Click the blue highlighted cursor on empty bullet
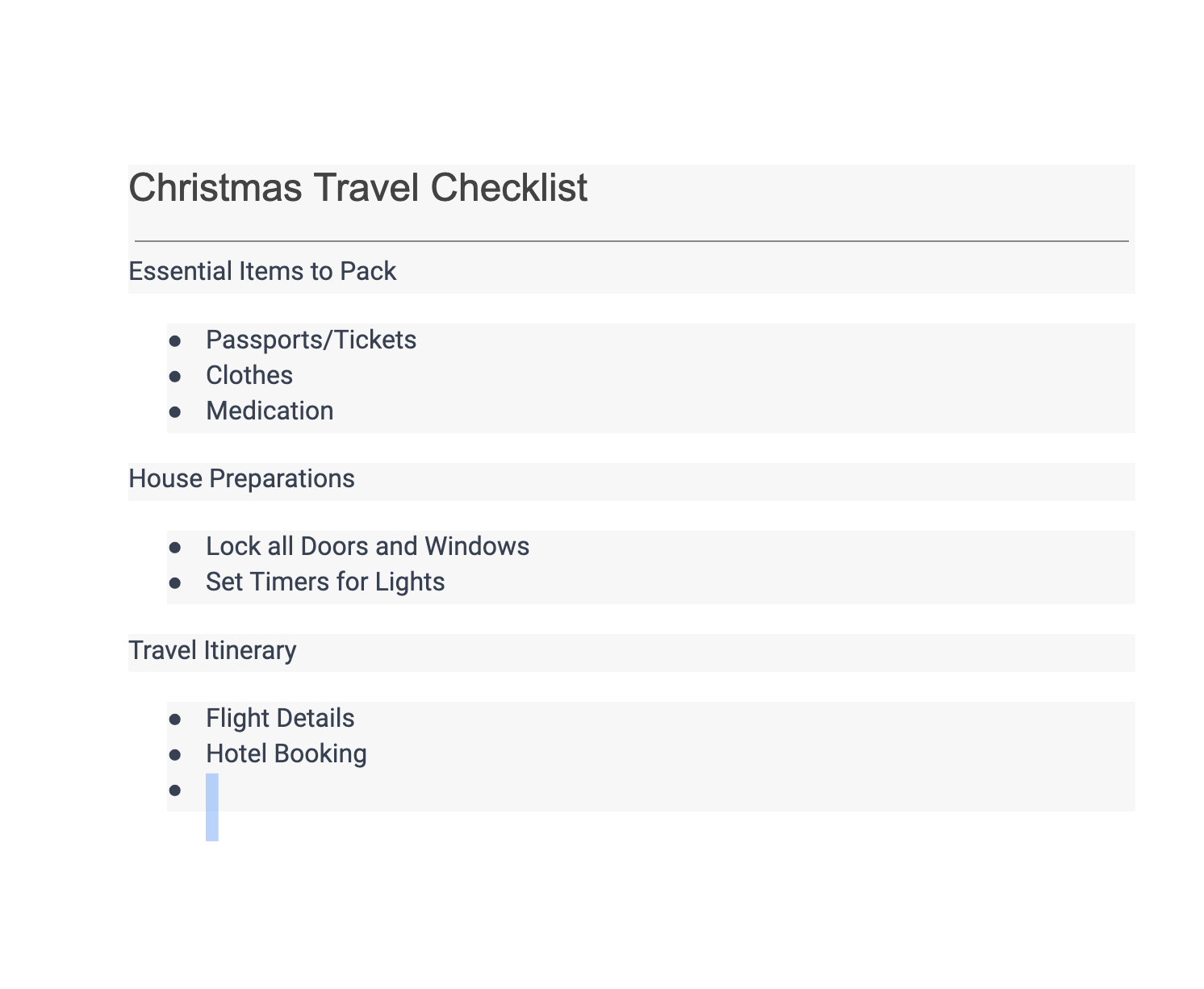The width and height of the screenshot is (1204, 989). pyautogui.click(x=212, y=807)
